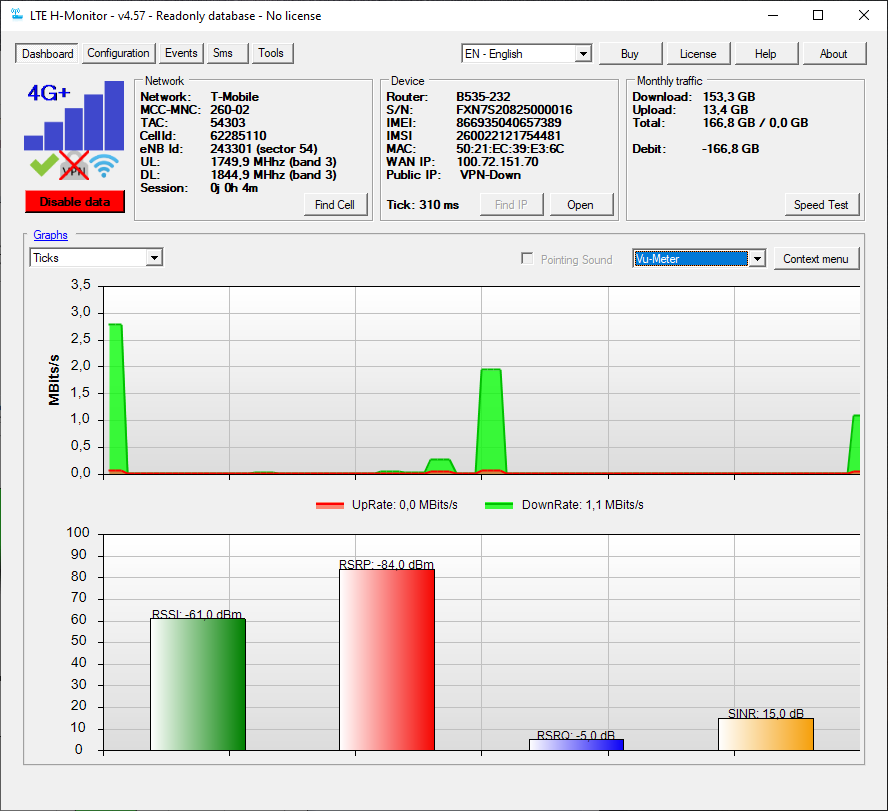This screenshot has width=888, height=811.
Task: Click the green RSSI bar
Action: point(198,684)
